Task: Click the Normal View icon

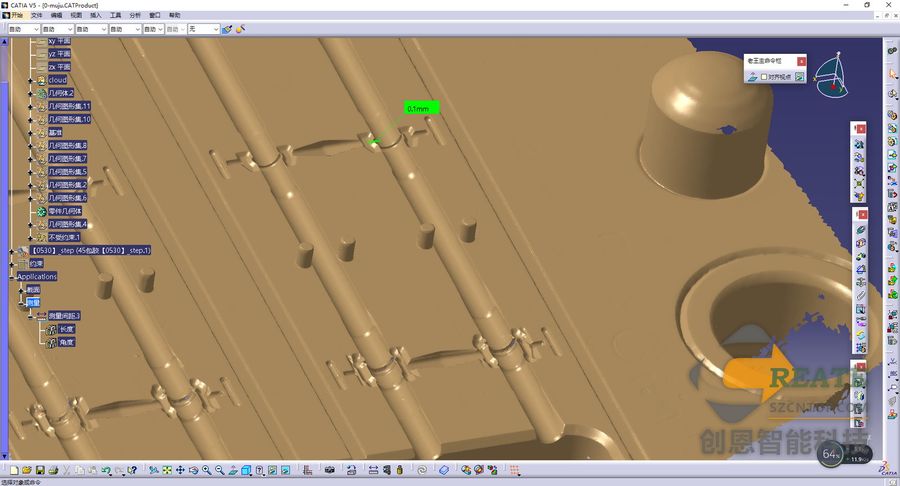Action: 233,470
